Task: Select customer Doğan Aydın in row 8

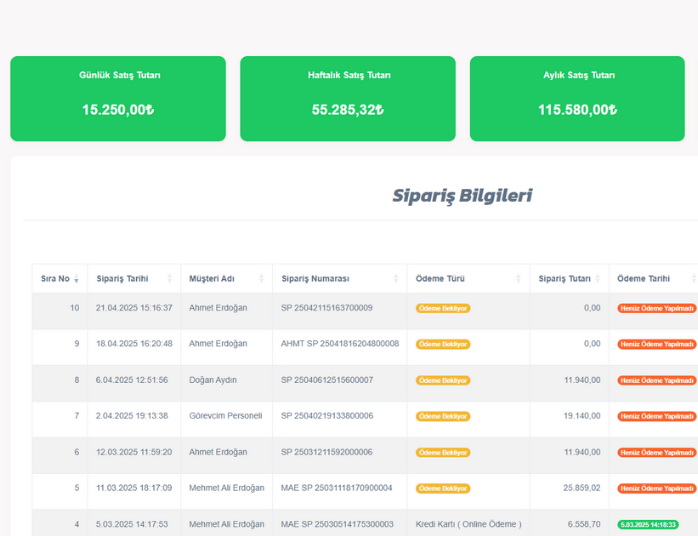Action: (213, 380)
